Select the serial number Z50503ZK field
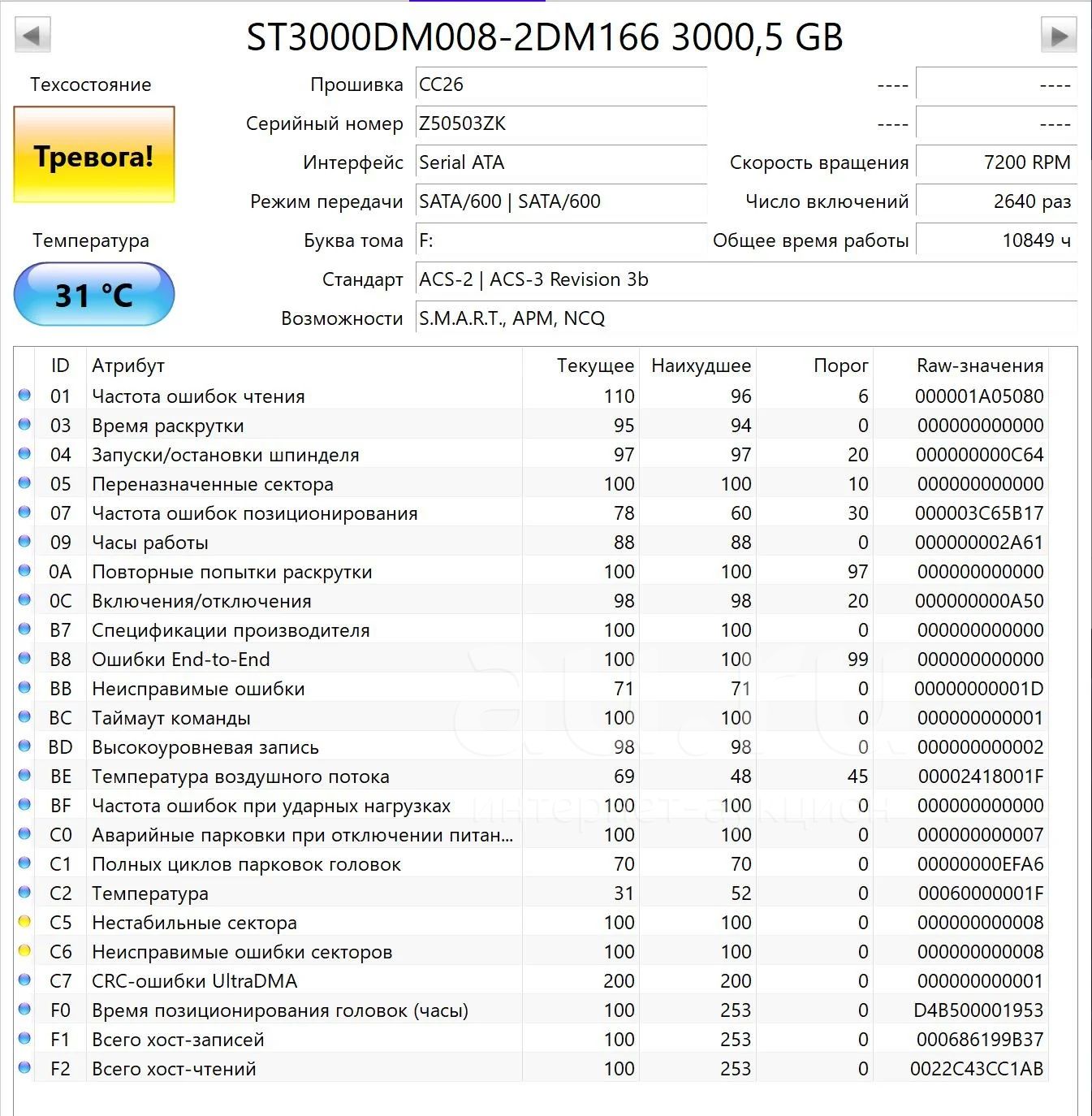 [x=561, y=123]
